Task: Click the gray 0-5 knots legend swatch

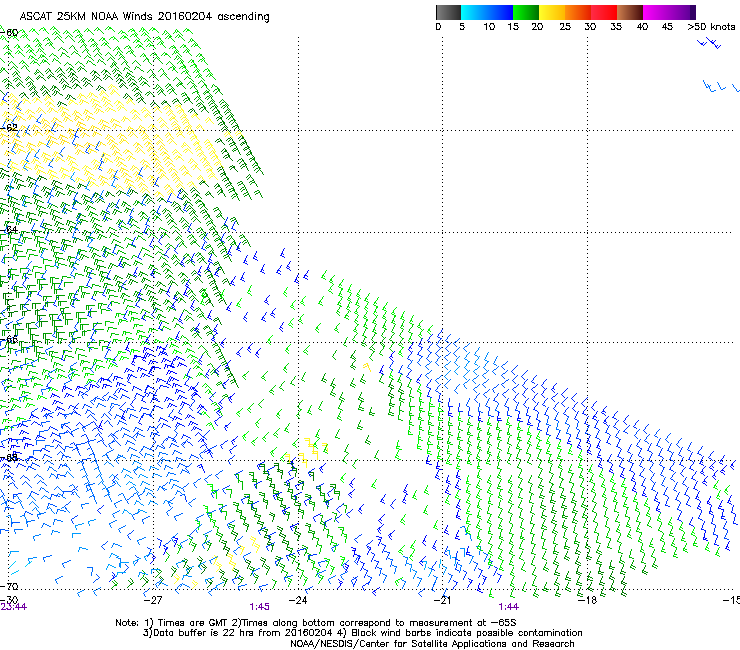Action: pyautogui.click(x=448, y=12)
